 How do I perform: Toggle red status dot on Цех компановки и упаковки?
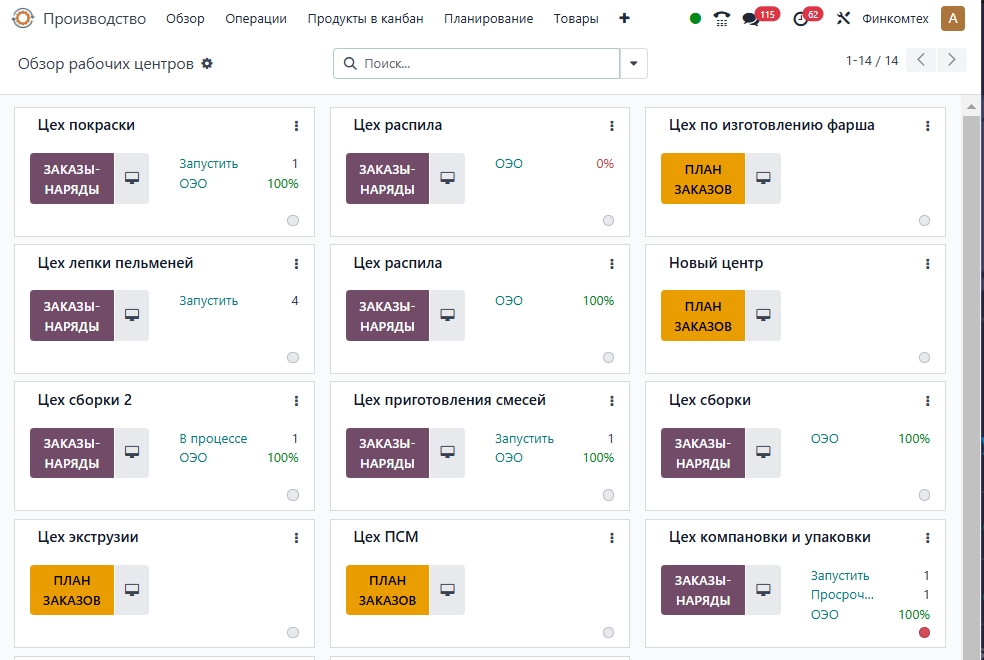tap(924, 632)
